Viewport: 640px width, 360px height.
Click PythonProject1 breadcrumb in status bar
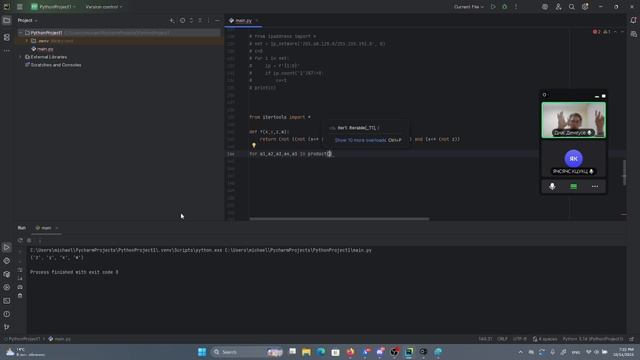[x=24, y=339]
